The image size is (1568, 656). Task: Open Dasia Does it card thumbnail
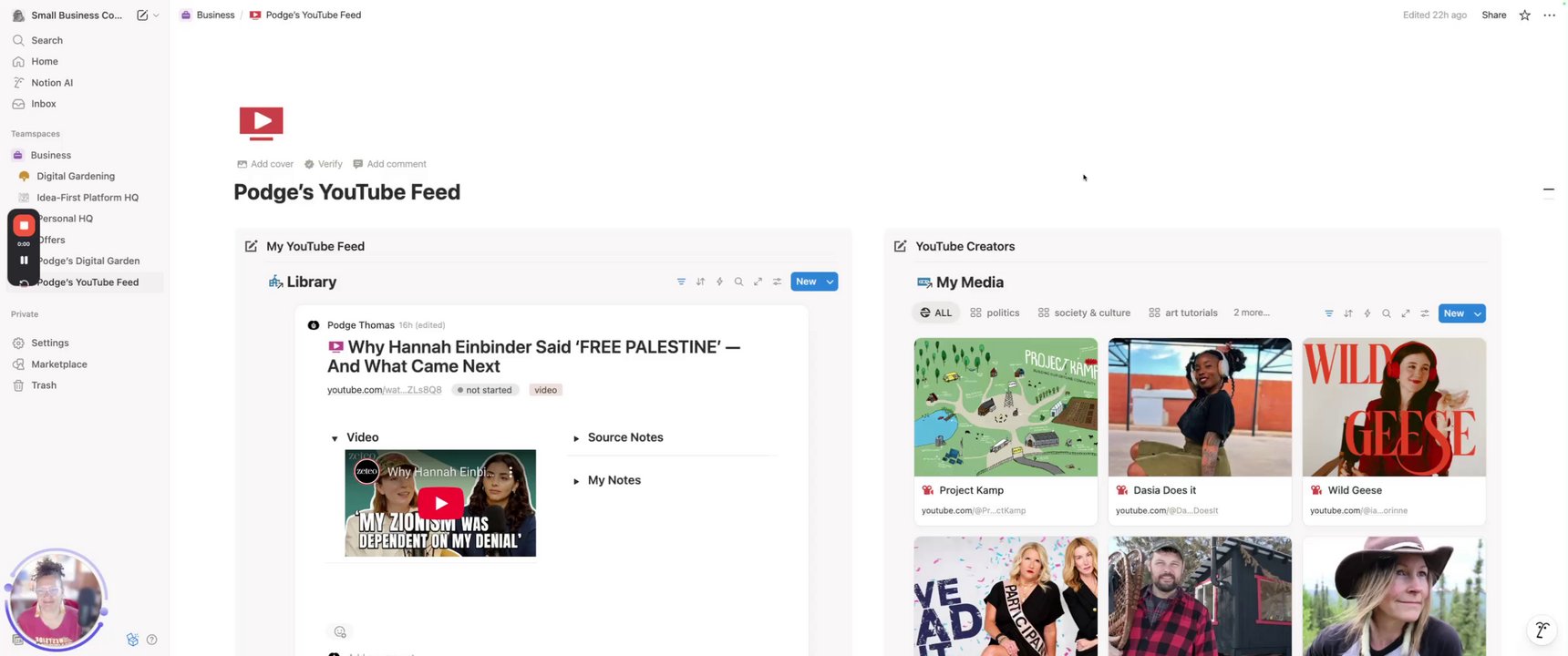1200,407
